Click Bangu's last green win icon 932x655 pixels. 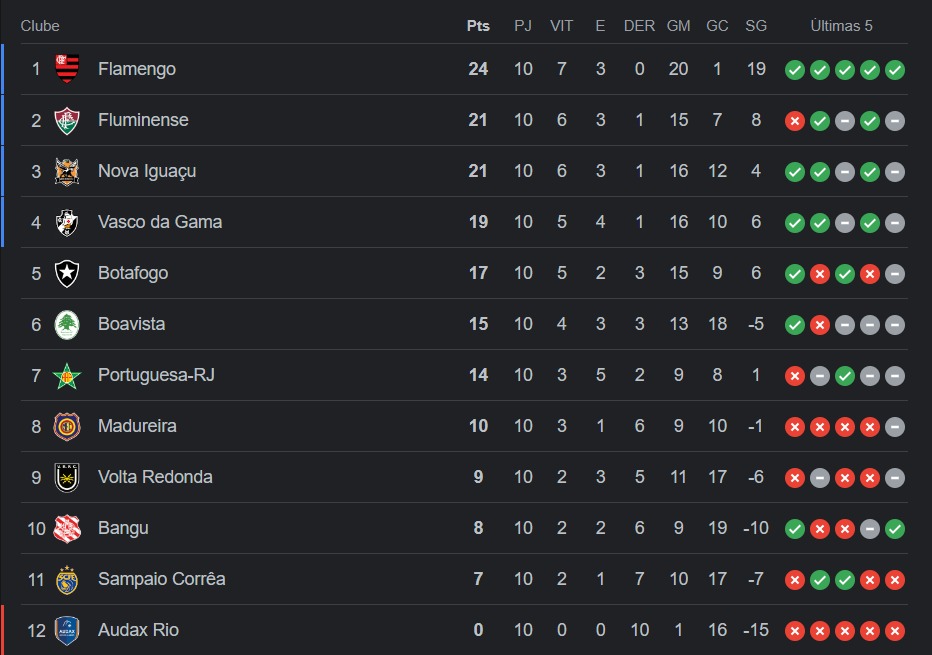[x=895, y=529]
